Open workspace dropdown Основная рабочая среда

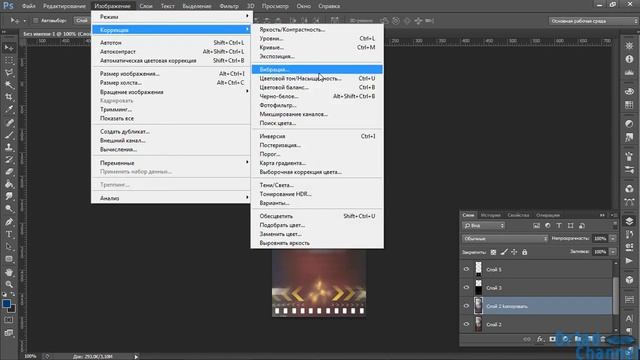(593, 21)
